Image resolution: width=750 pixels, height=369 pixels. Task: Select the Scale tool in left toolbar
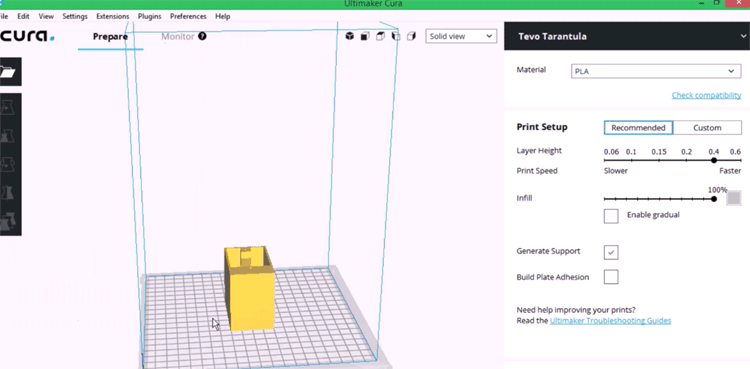pyautogui.click(x=7, y=135)
